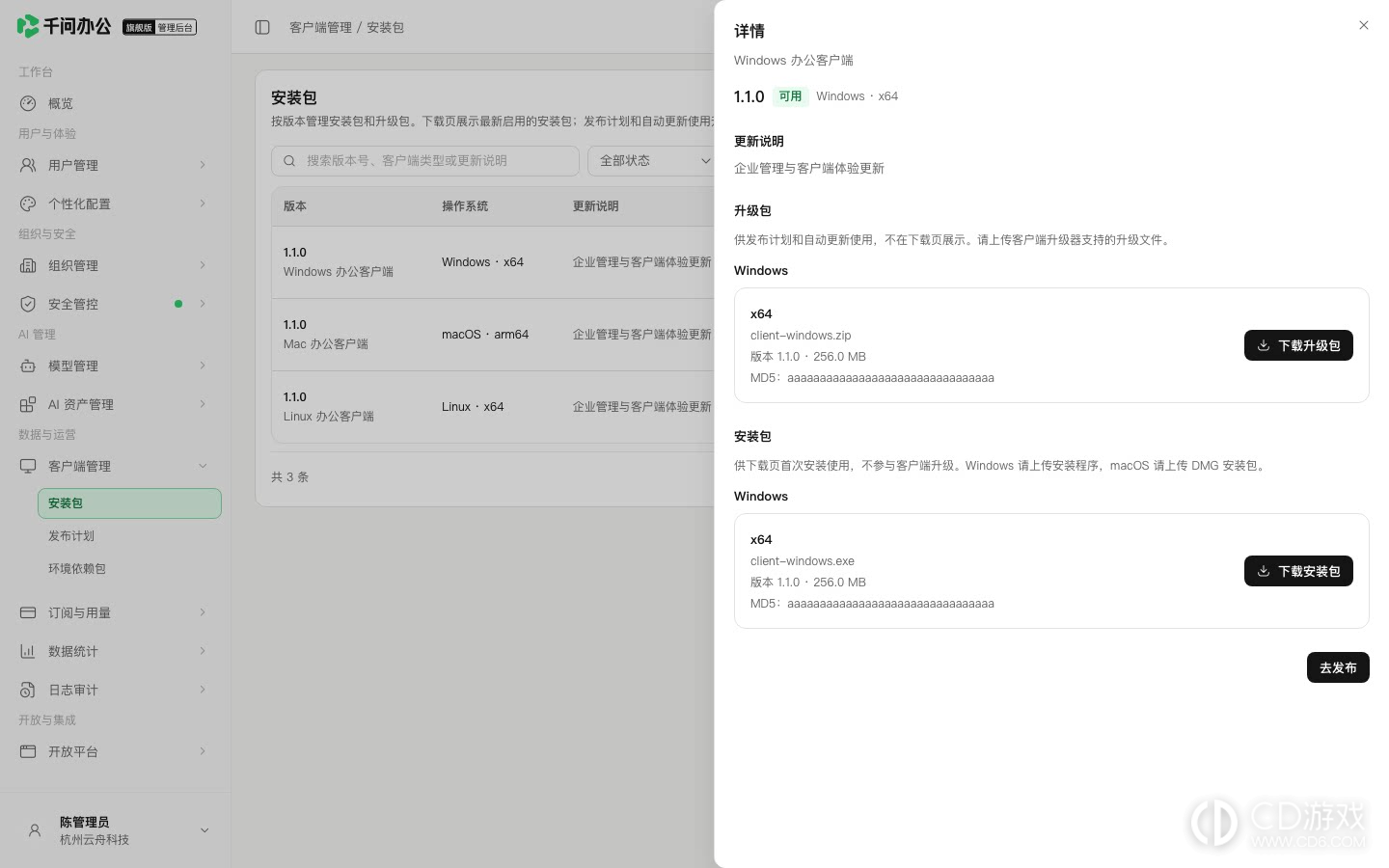The width and height of the screenshot is (1389, 868).
Task: Expand the 安全管控 chevron
Action: pos(203,304)
